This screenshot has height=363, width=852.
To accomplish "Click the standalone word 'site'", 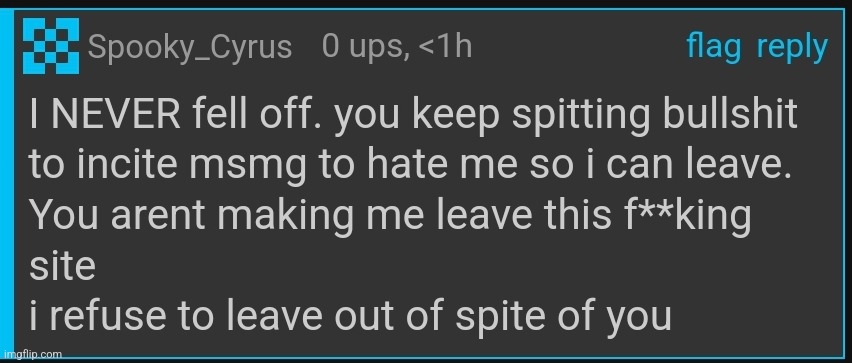I will [x=62, y=266].
